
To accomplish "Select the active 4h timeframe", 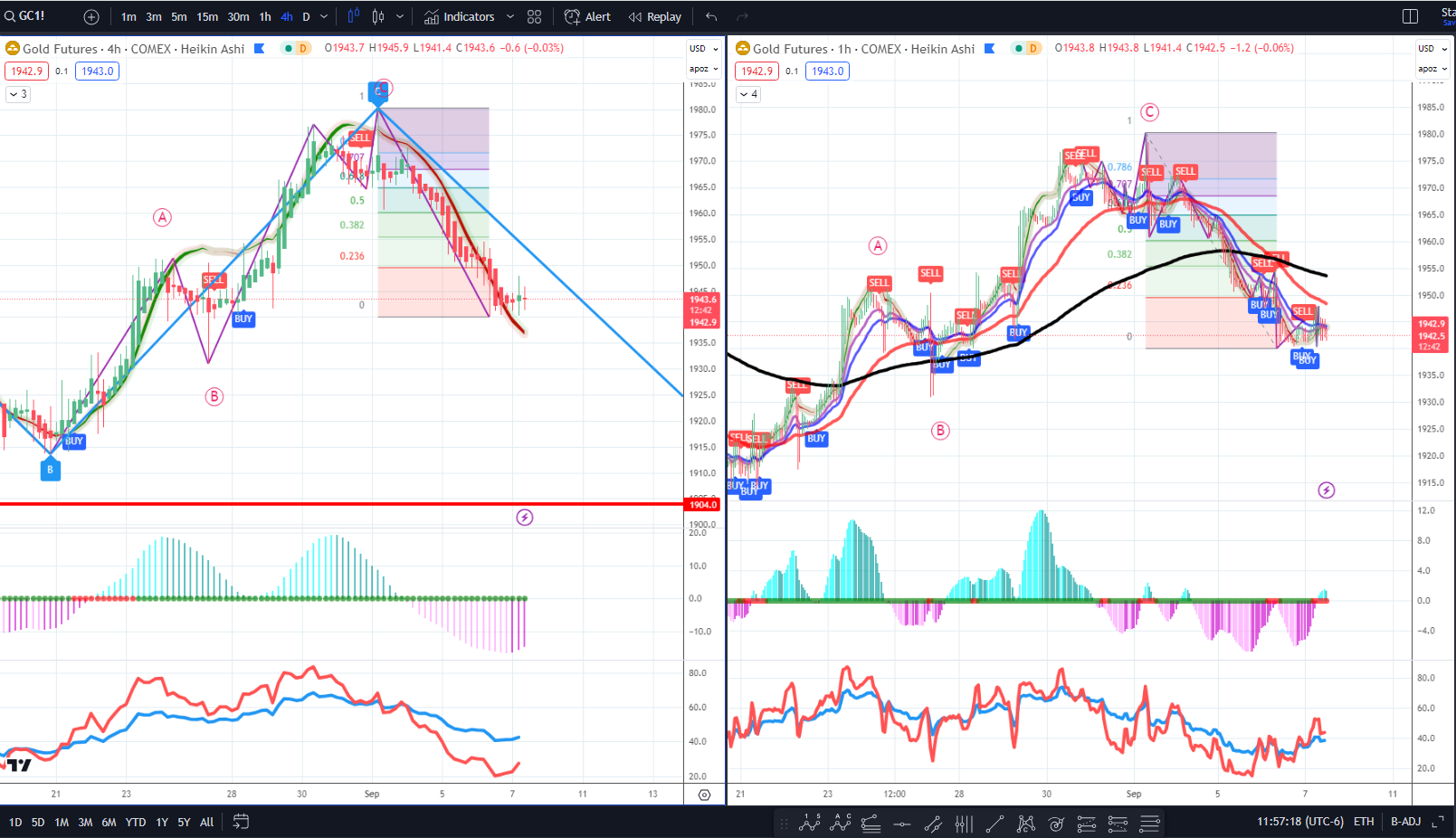I will 287,16.
